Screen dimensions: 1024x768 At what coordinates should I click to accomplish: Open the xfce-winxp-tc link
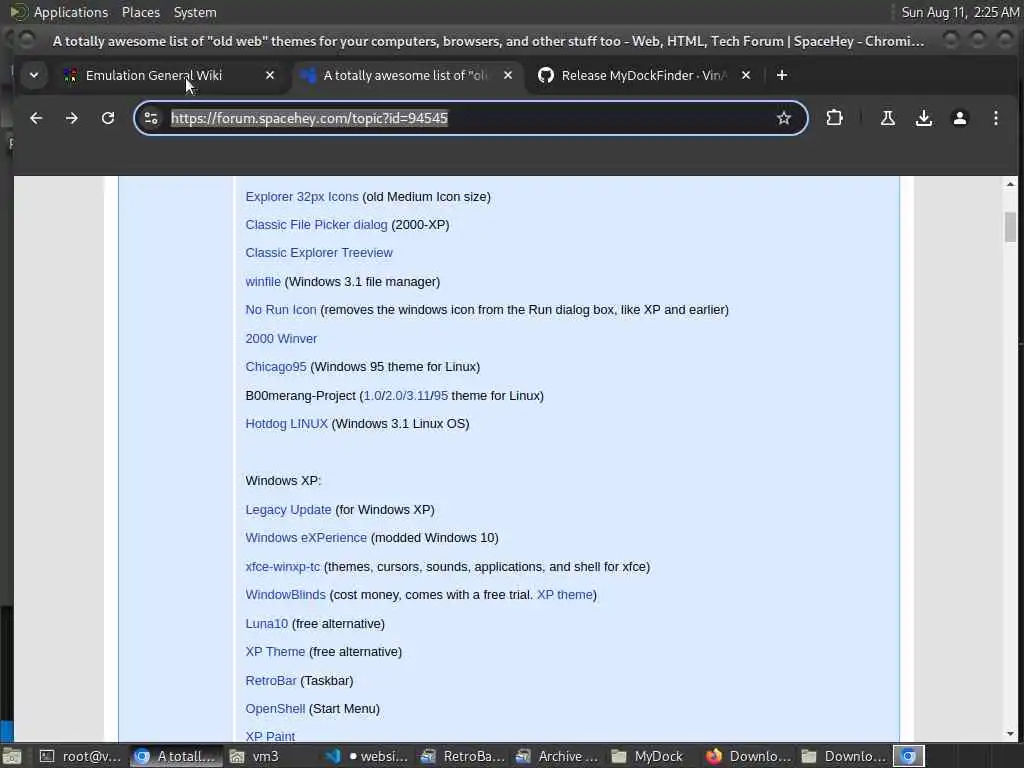282,567
